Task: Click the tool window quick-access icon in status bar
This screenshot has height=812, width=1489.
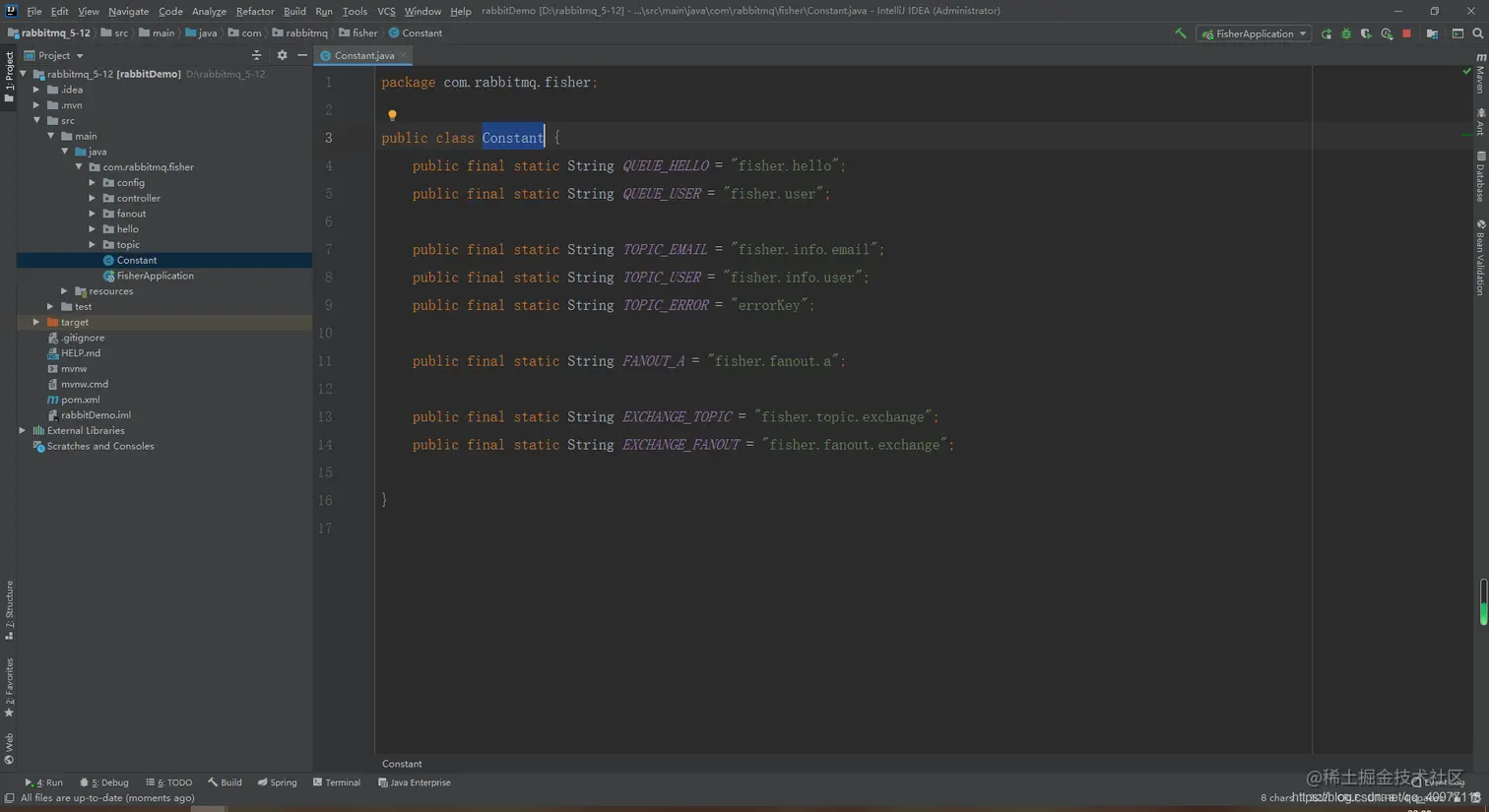Action: (9, 798)
